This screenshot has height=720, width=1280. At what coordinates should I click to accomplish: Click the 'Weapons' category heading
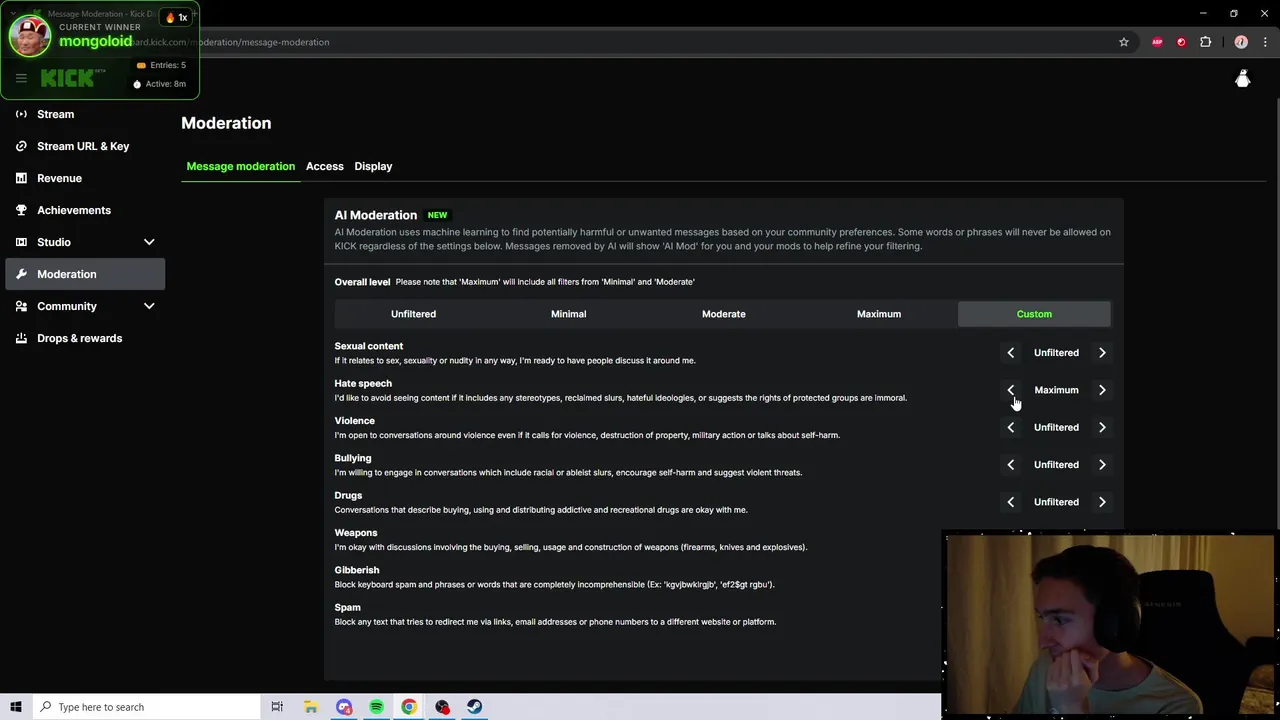[355, 533]
